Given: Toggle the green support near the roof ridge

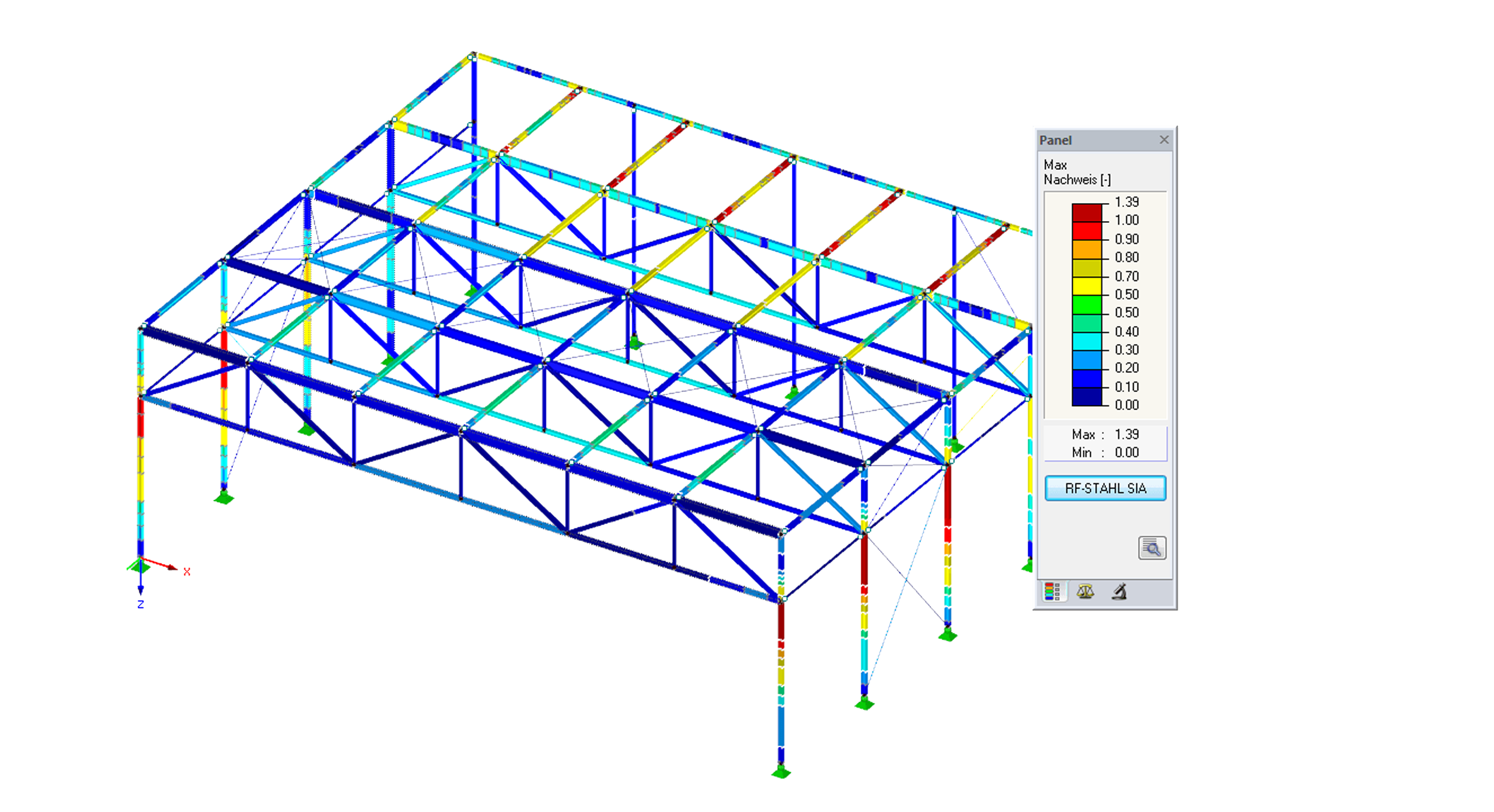Looking at the screenshot, I should point(471,289).
